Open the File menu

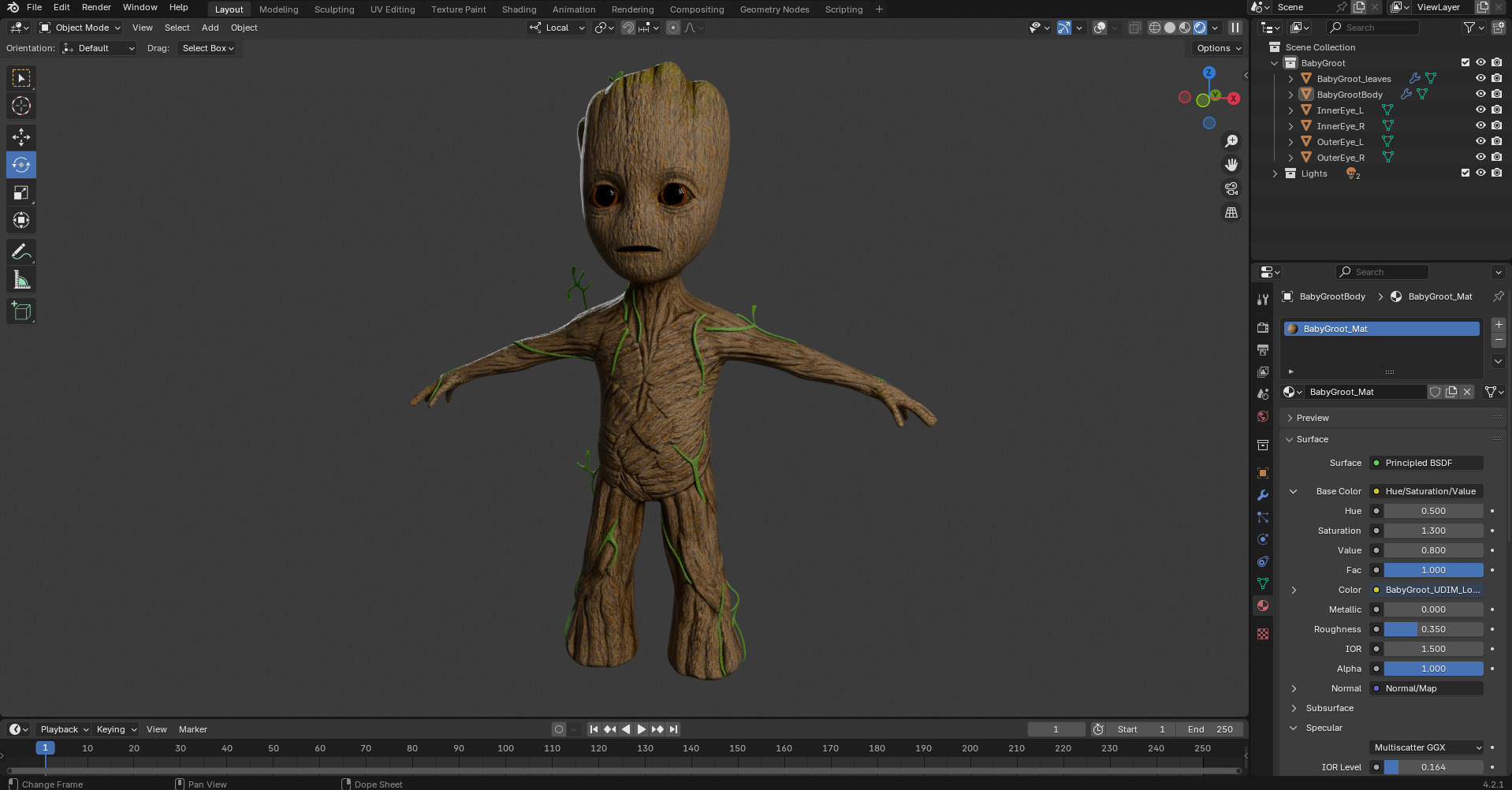point(35,7)
